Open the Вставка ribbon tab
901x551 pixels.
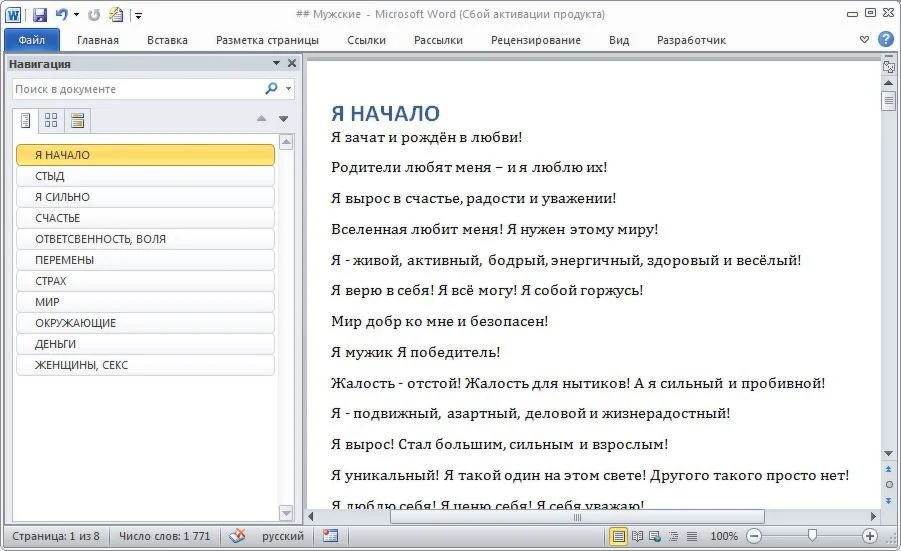[x=167, y=40]
